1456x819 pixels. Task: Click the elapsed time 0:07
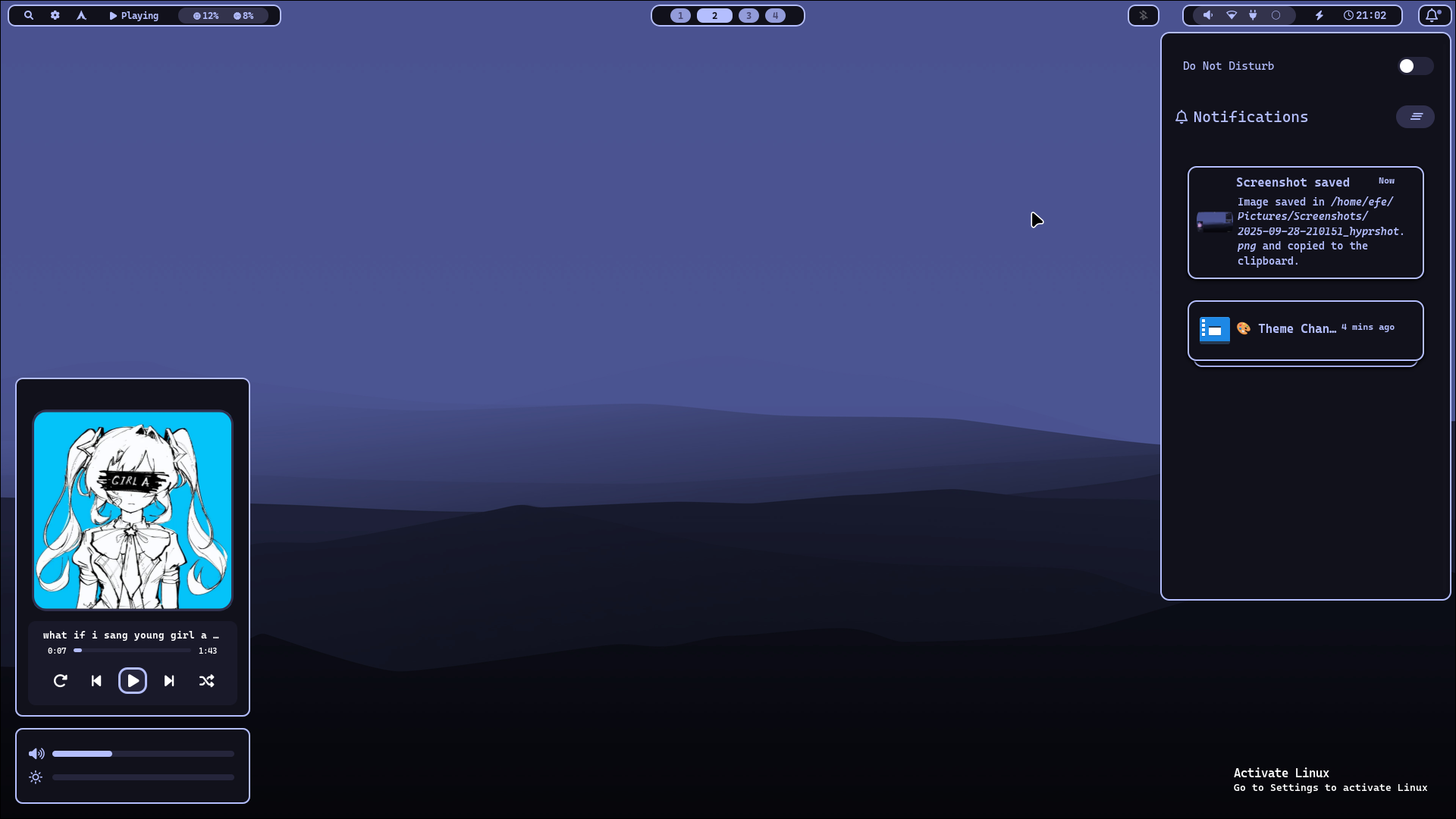pos(57,651)
